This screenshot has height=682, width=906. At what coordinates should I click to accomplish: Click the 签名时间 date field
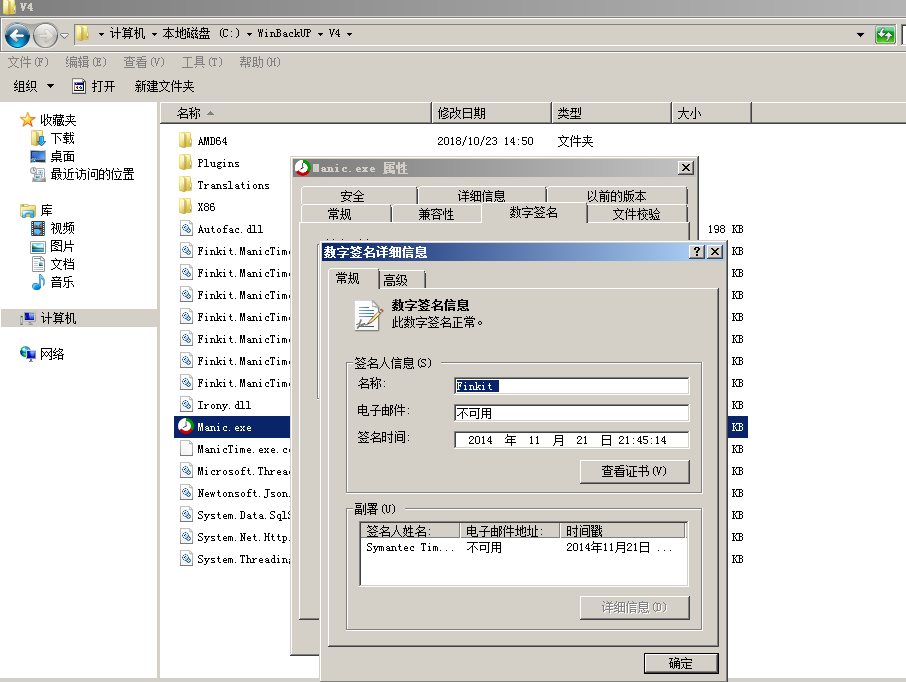pyautogui.click(x=571, y=440)
